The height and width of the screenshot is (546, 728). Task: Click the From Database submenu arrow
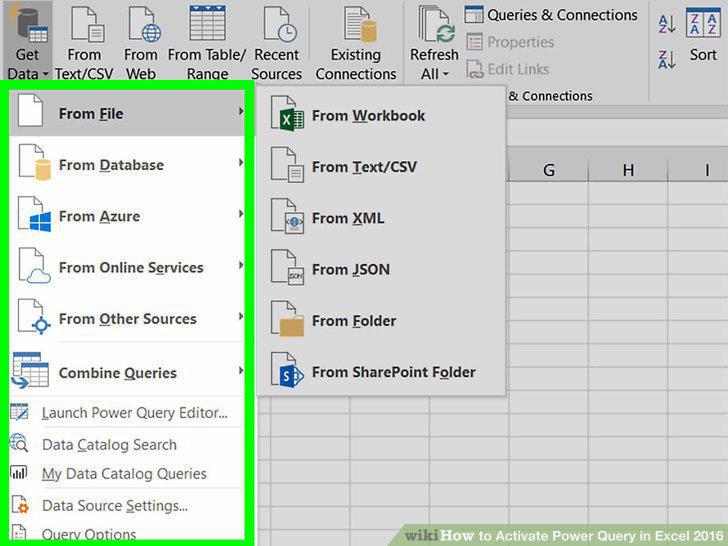tap(240, 162)
